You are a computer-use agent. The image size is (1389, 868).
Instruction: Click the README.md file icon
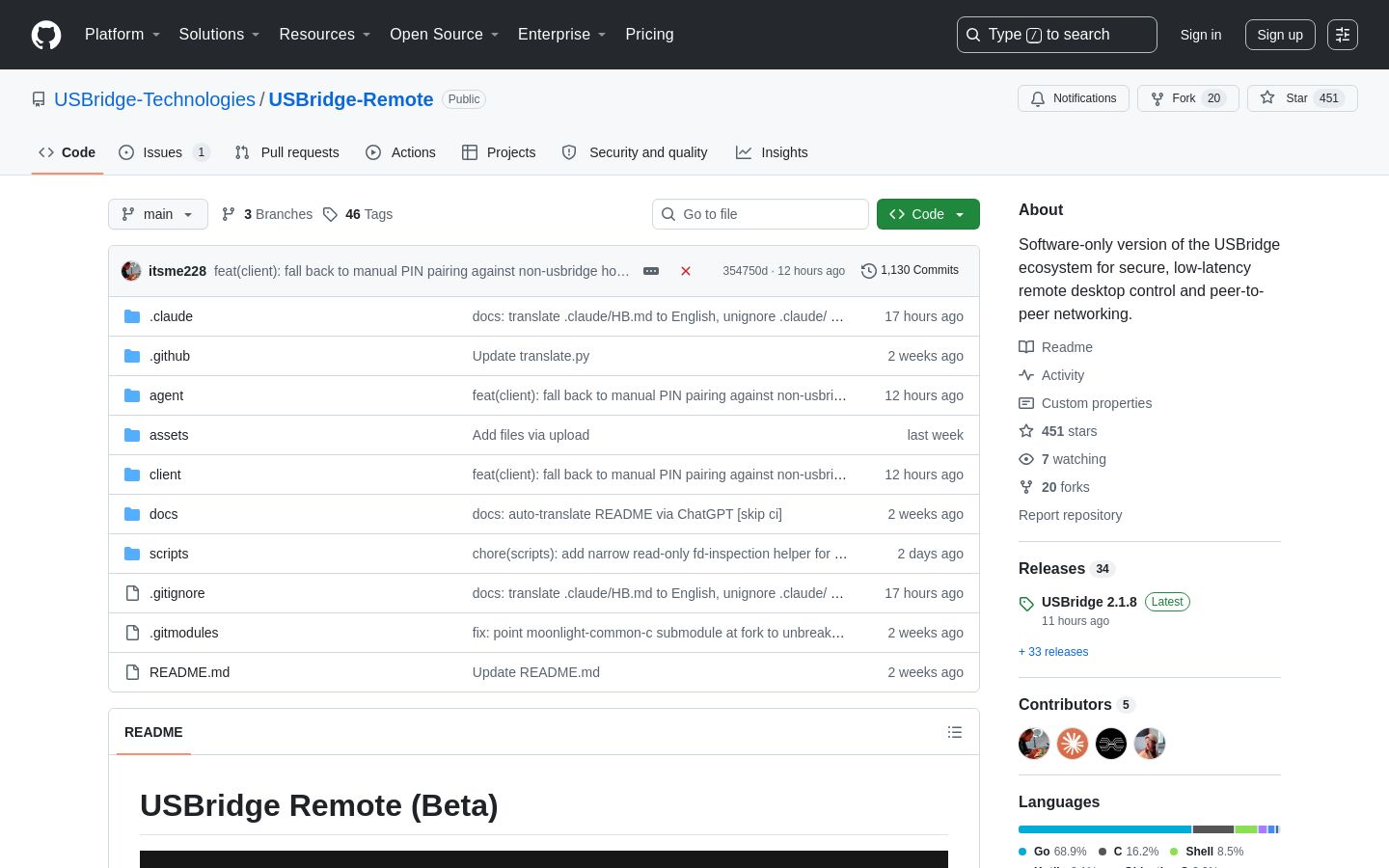point(132,672)
